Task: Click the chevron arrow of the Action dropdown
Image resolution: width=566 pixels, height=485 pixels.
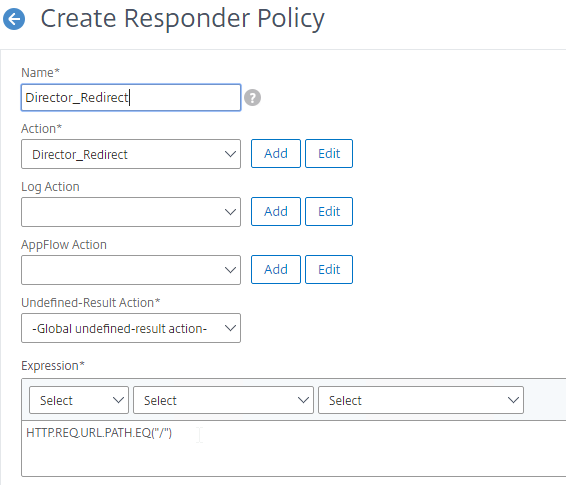Action: [230, 154]
